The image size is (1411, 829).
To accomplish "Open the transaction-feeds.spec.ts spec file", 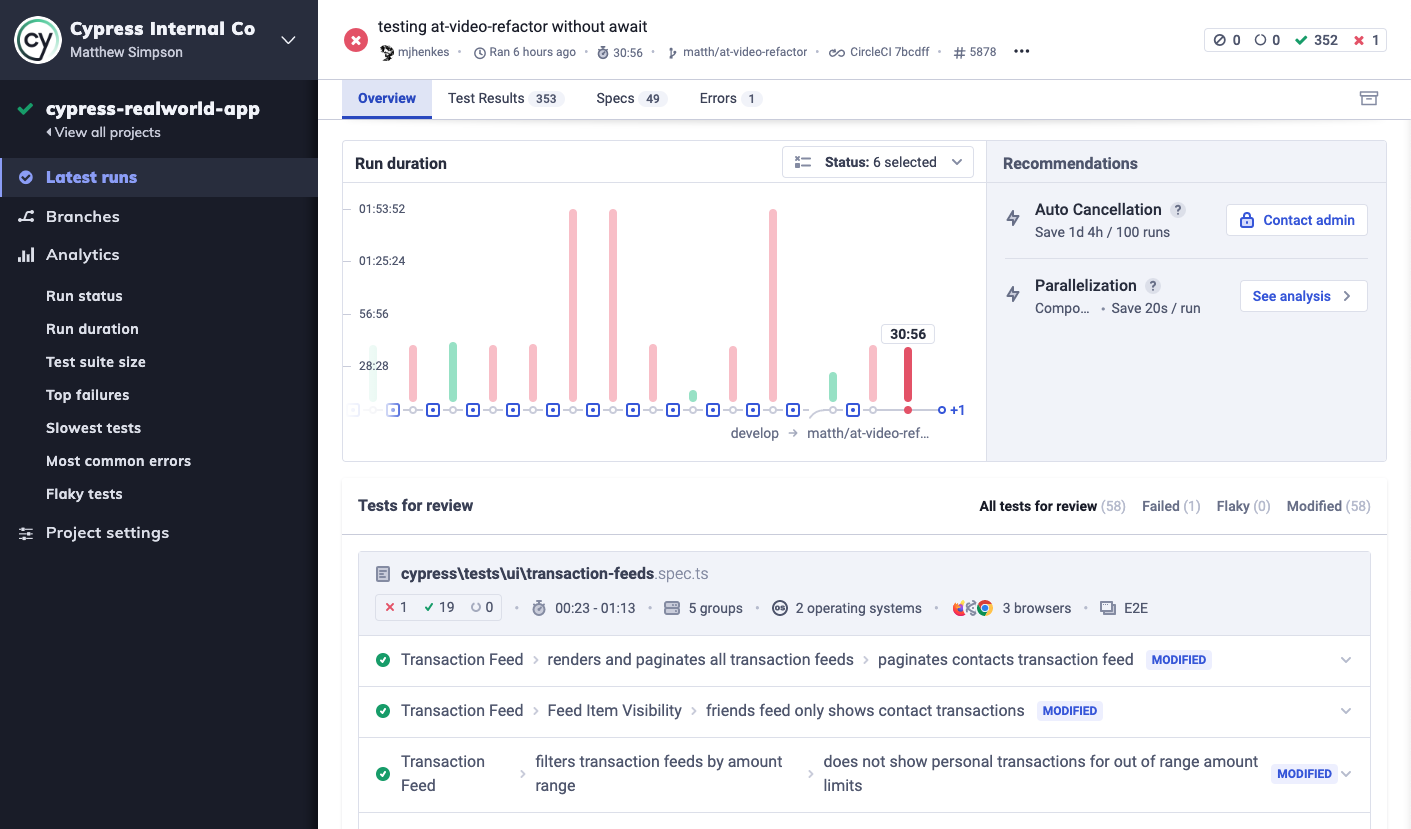I will pyautogui.click(x=554, y=574).
